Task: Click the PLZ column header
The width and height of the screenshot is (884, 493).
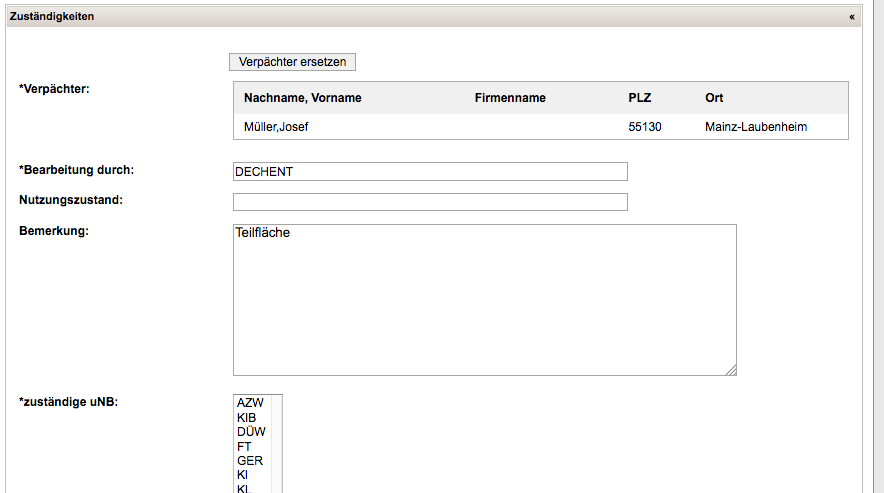Action: pyautogui.click(x=638, y=98)
